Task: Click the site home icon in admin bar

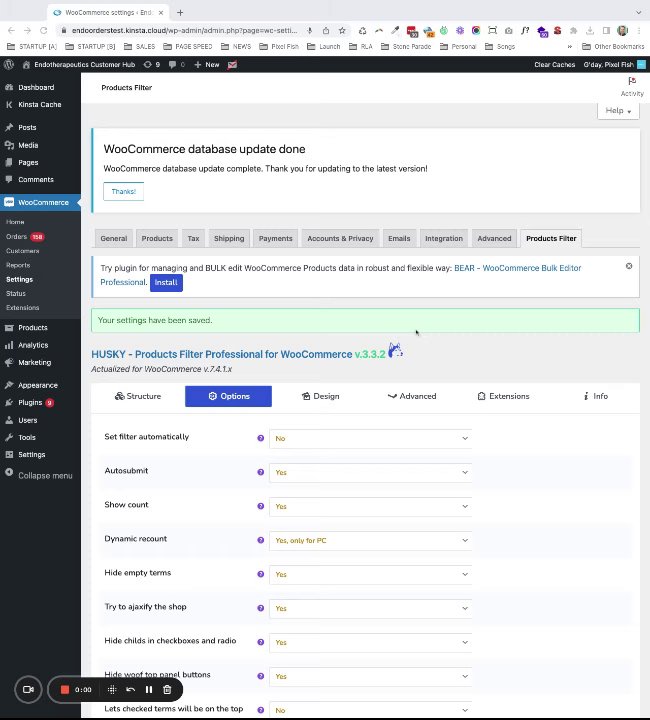Action: [26, 65]
